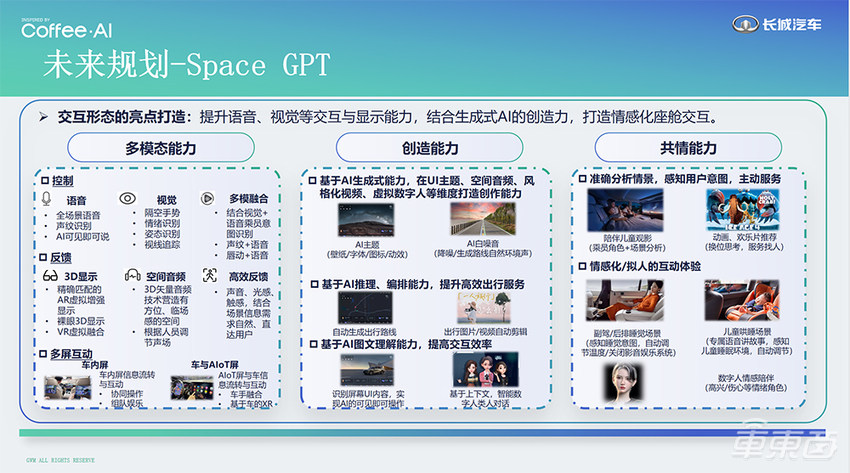Image resolution: width=850 pixels, height=473 pixels.
Task: Click the AI可见即可说 bullet text
Action: 82,237
